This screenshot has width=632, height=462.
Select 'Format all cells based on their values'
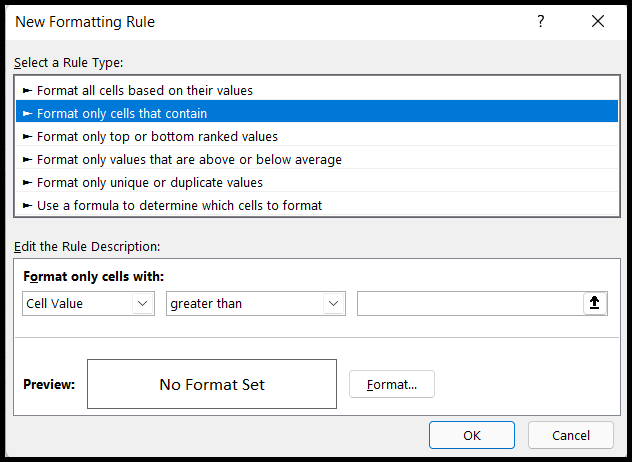click(x=144, y=90)
